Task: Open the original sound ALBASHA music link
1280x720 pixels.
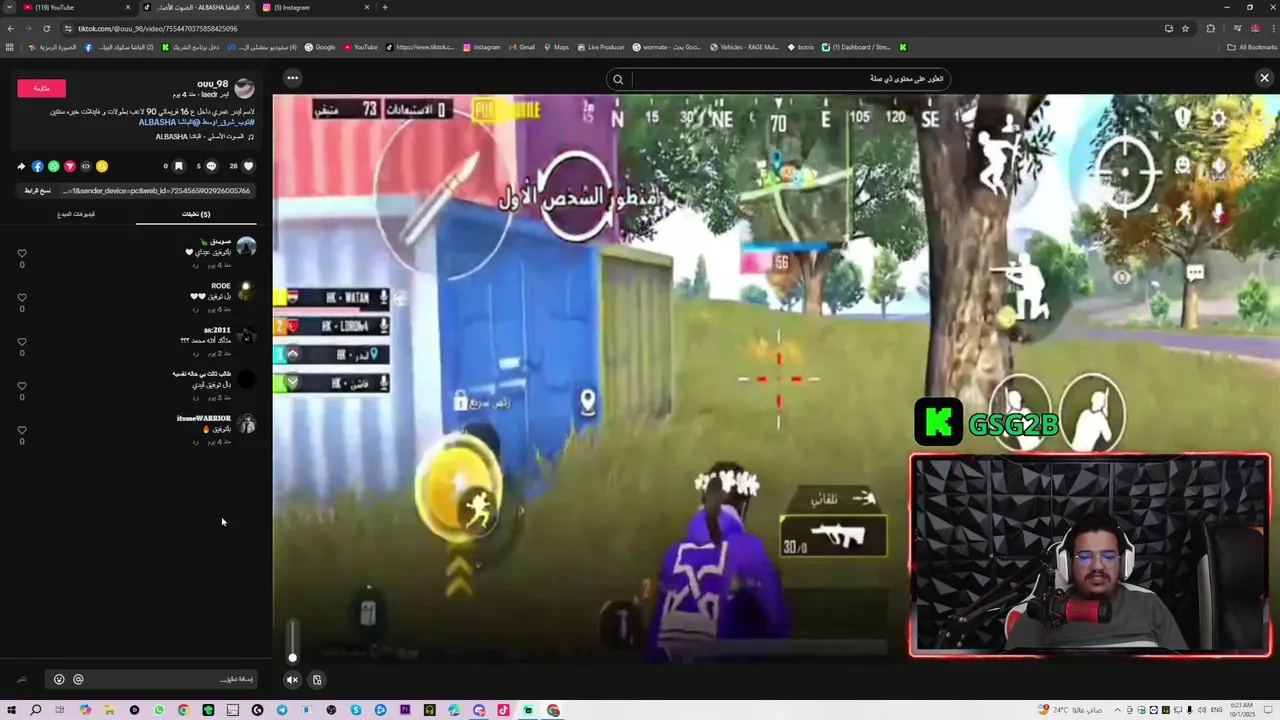Action: coord(204,137)
